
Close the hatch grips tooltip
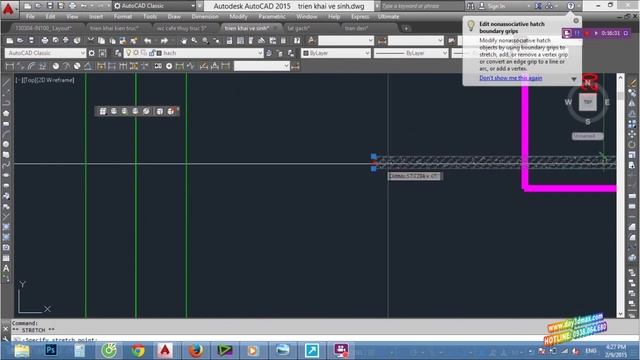pyautogui.click(x=576, y=20)
